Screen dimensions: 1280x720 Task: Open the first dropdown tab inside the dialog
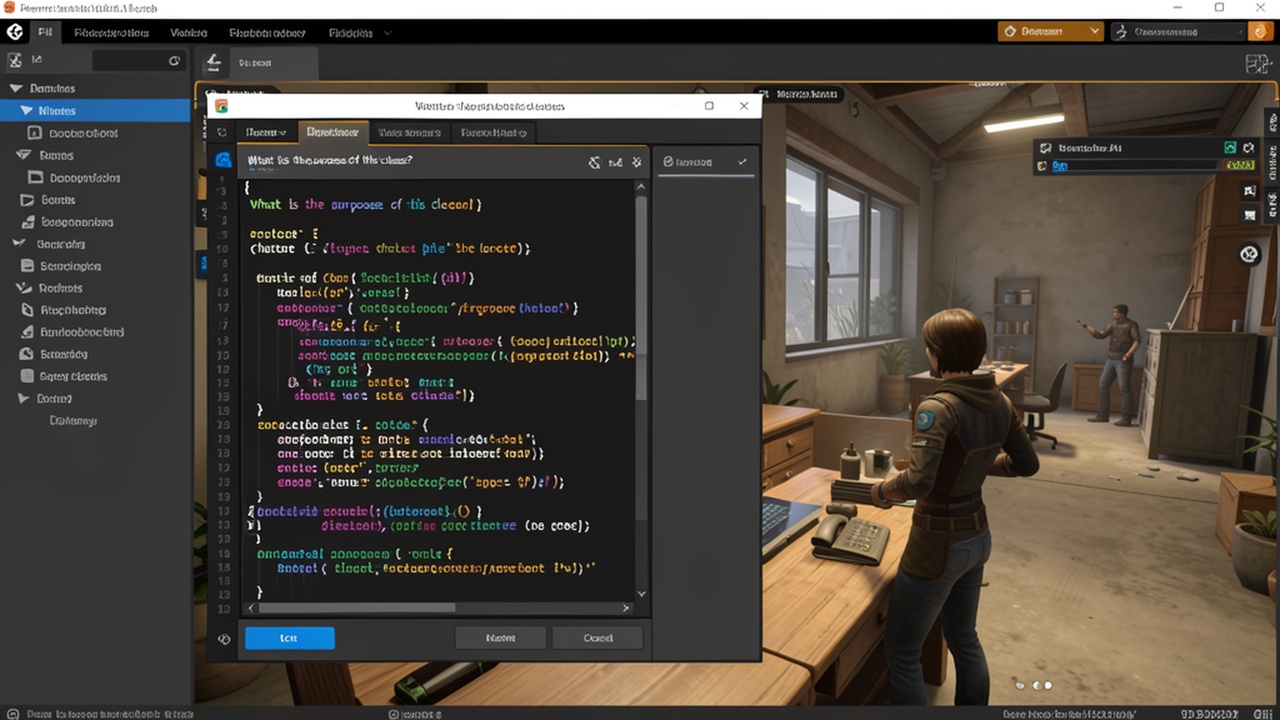click(x=266, y=132)
